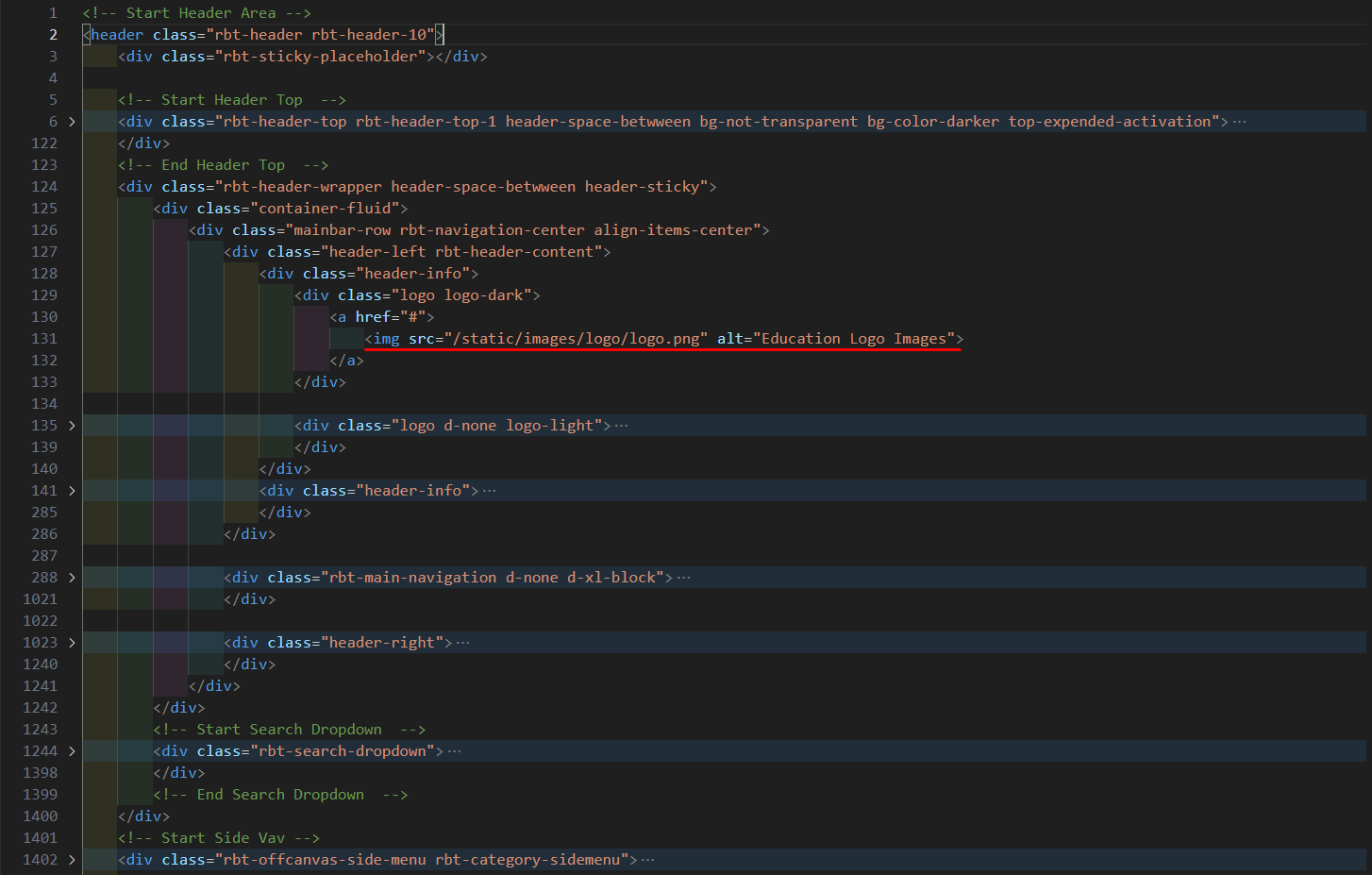Click the 'rbt-search-dropdown' class value
This screenshot has height=875, width=1372.
click(343, 751)
